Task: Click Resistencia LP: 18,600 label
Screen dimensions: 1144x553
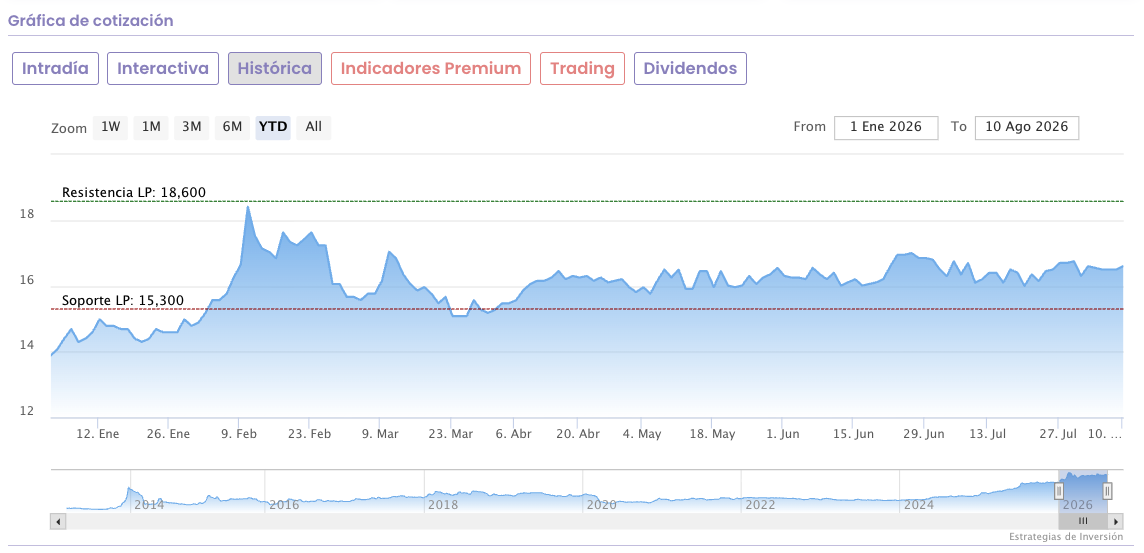Action: tap(134, 193)
